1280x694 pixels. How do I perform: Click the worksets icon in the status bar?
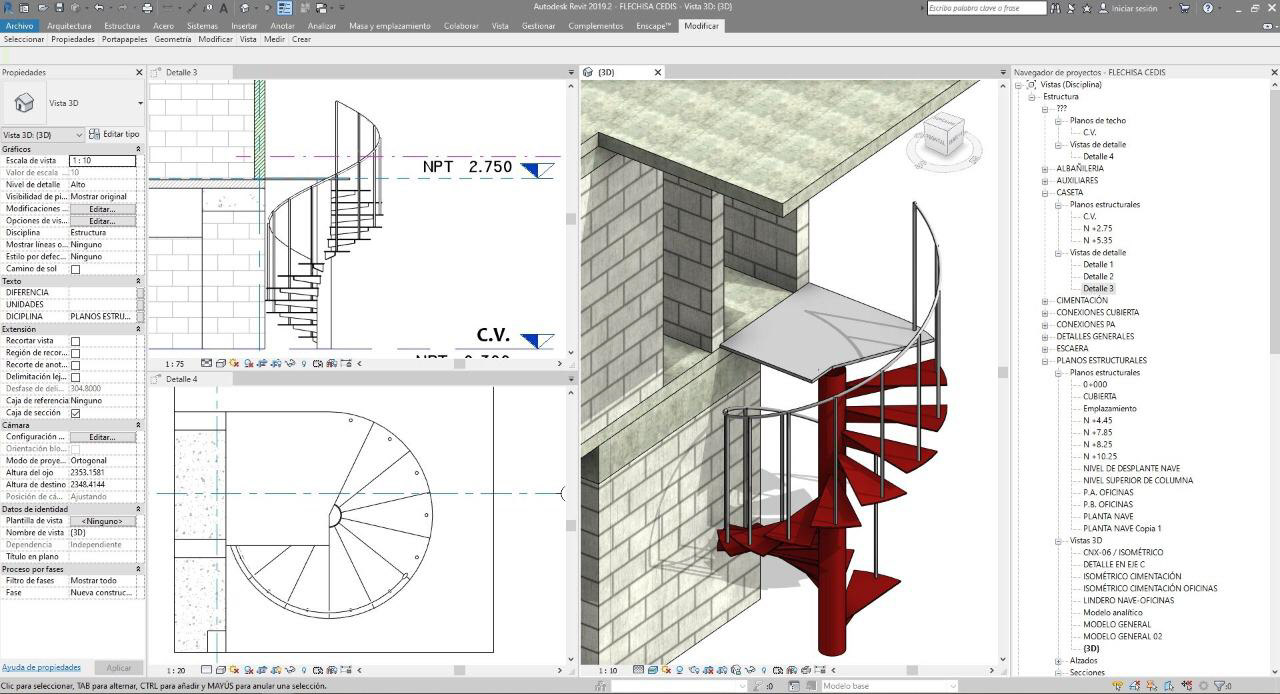point(601,686)
